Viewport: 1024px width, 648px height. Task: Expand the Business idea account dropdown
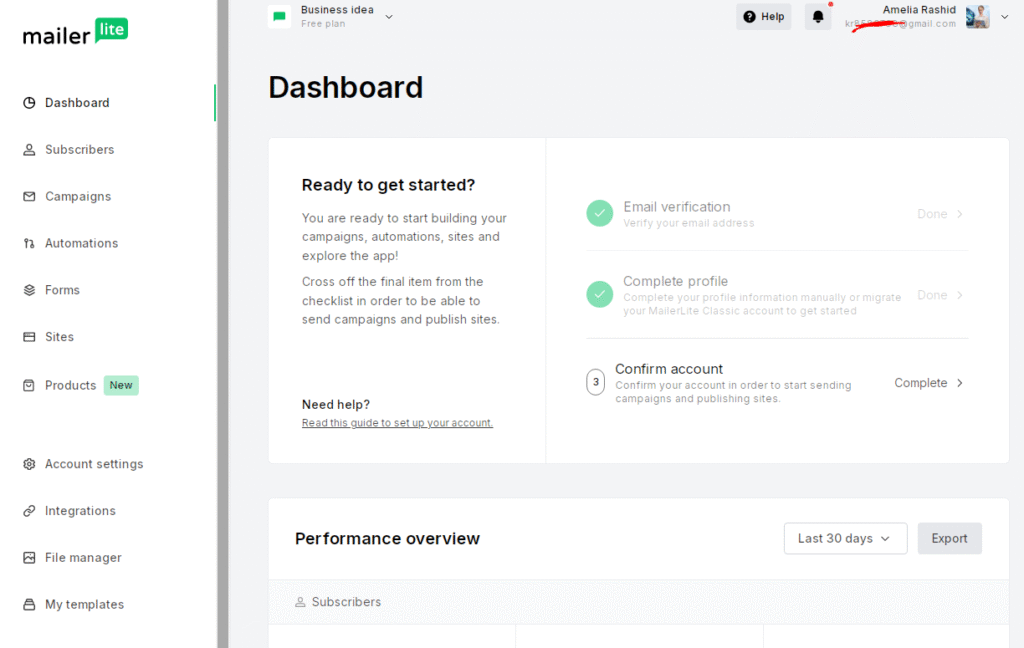389,16
